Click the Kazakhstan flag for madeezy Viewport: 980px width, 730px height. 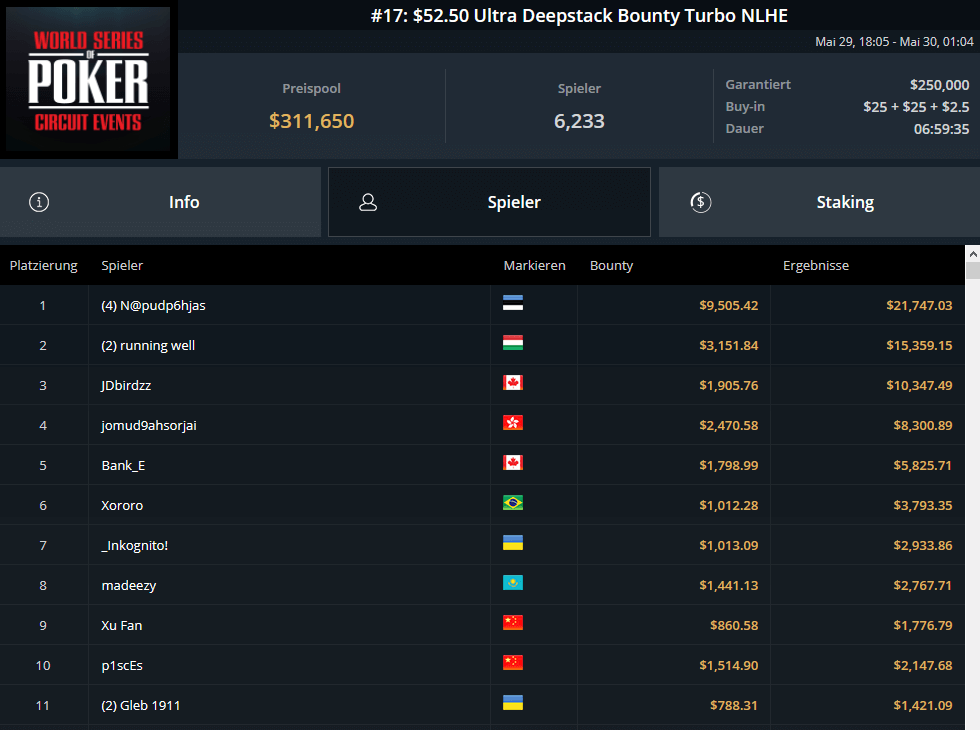(x=513, y=584)
